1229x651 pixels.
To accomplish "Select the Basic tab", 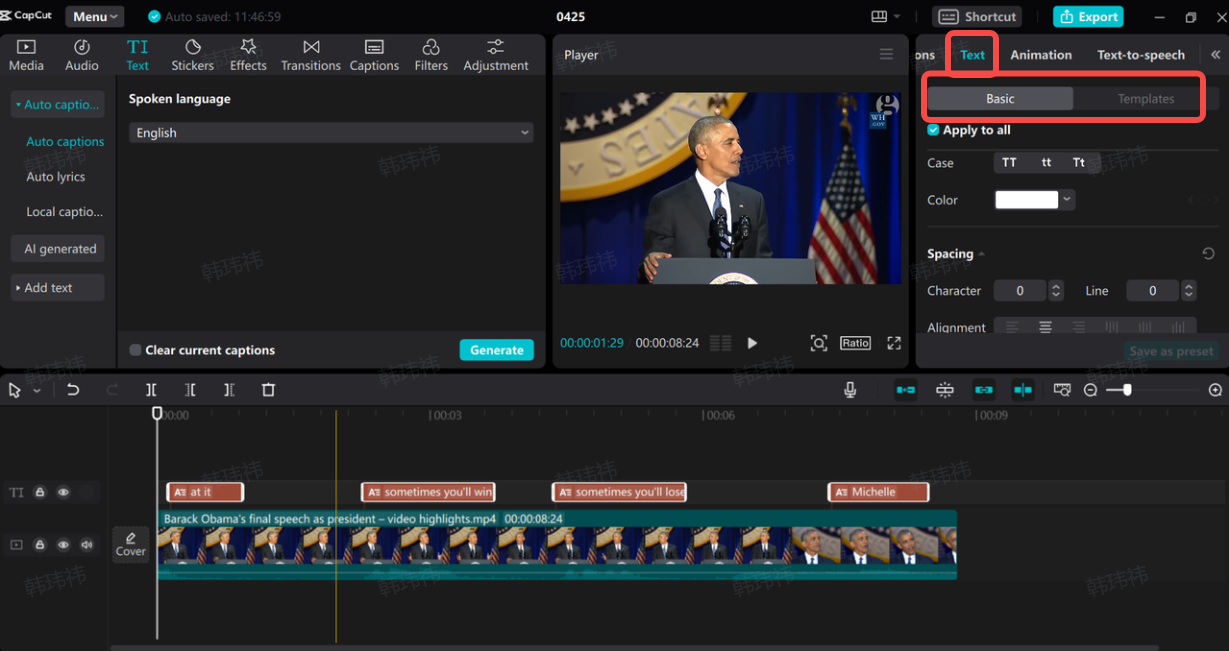I will pos(1000,98).
